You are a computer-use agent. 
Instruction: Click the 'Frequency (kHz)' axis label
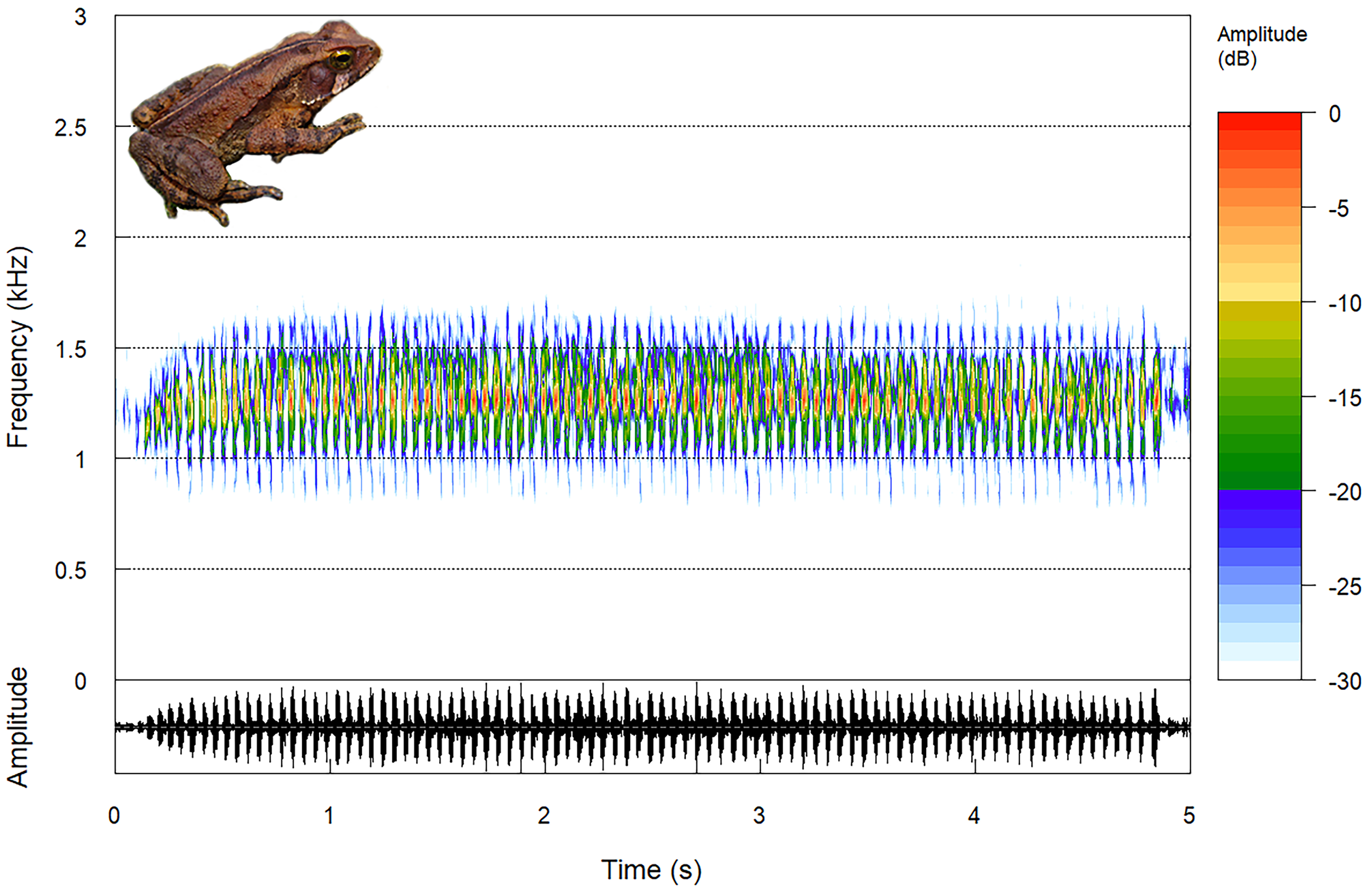coord(18,347)
